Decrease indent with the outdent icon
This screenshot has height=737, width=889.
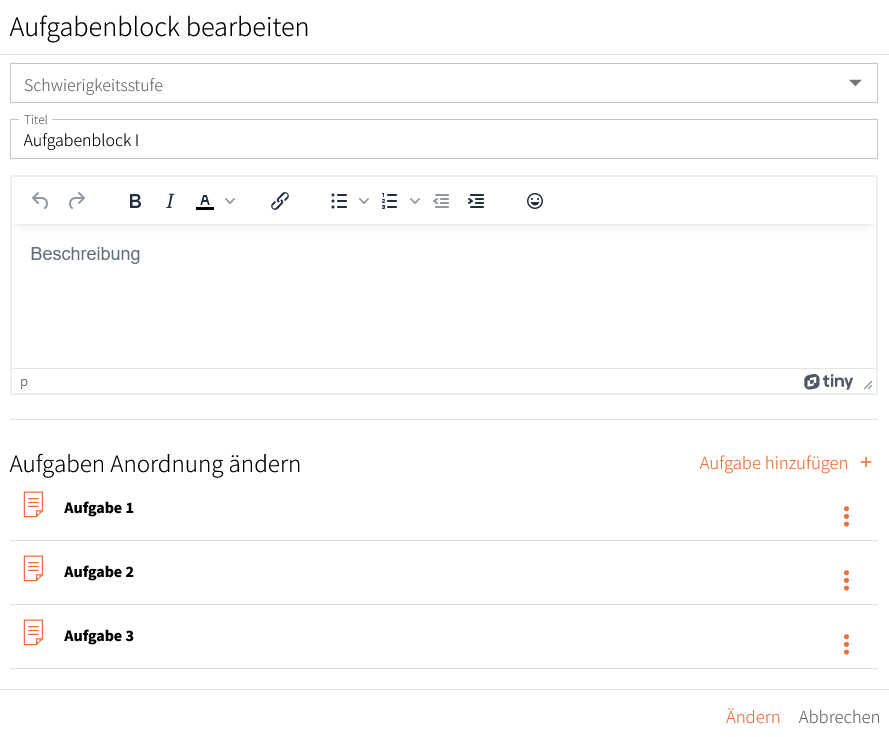pyautogui.click(x=441, y=201)
